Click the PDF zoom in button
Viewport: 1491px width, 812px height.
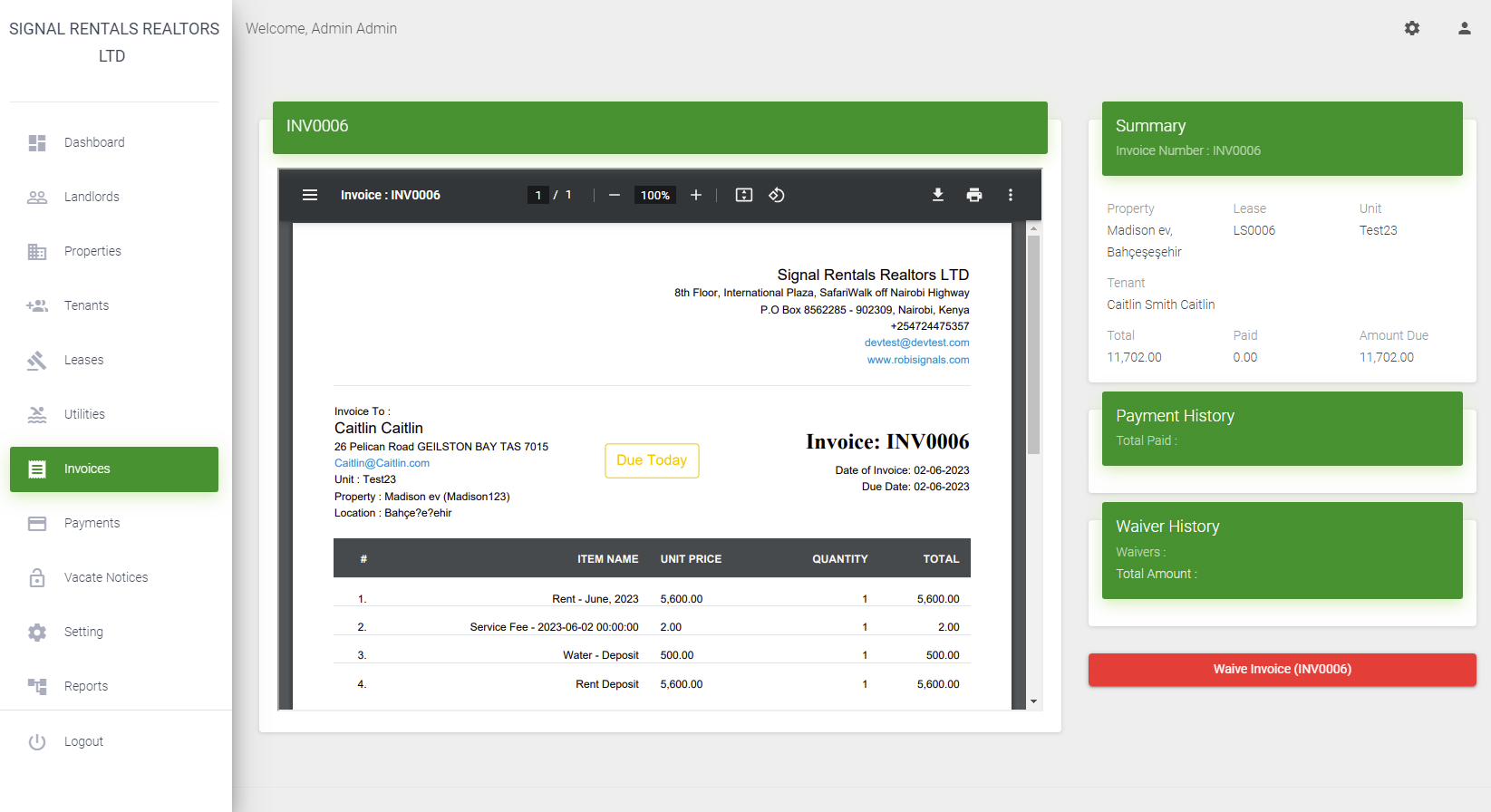click(696, 195)
